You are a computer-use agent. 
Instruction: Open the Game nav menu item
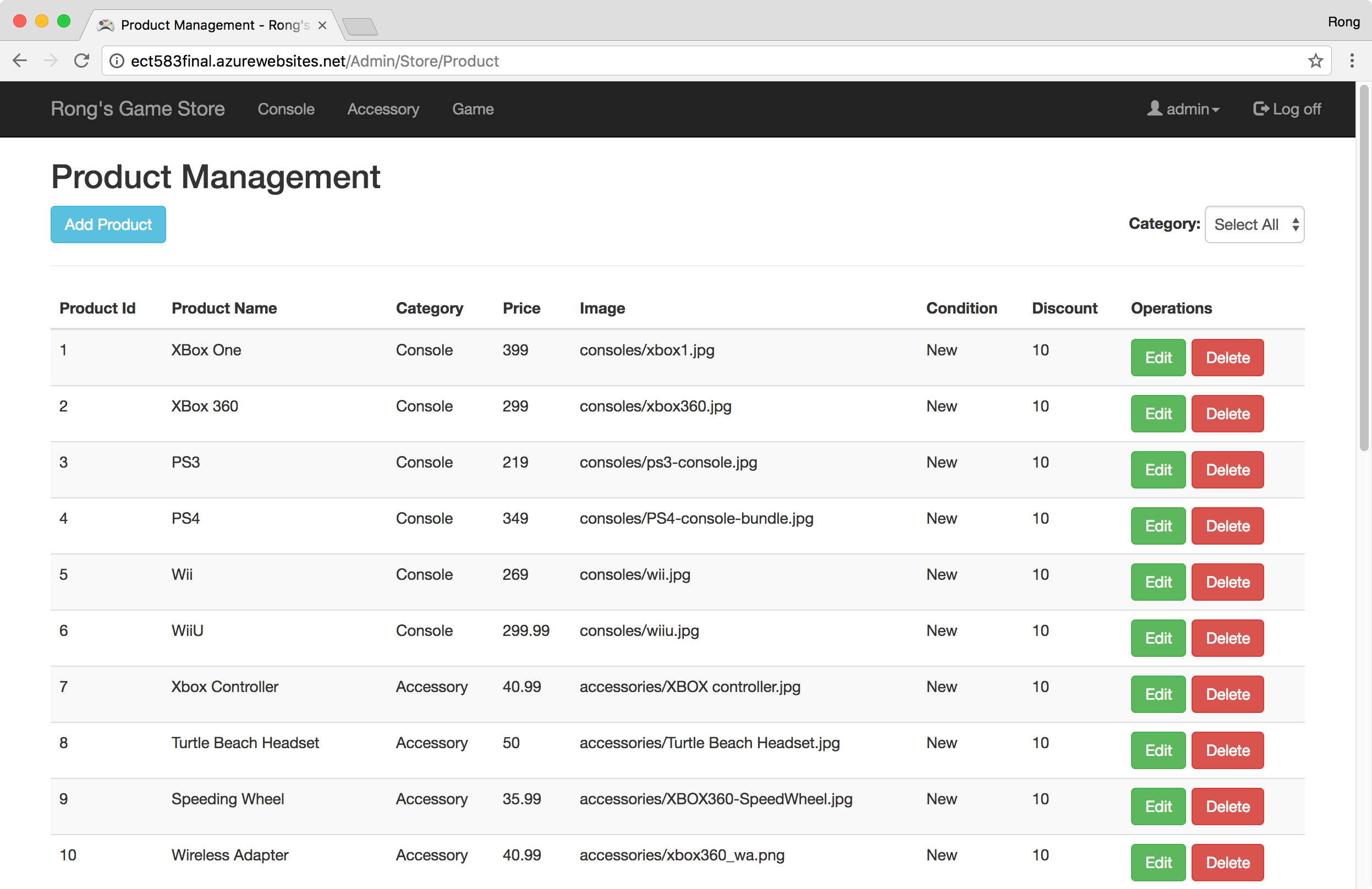click(473, 109)
